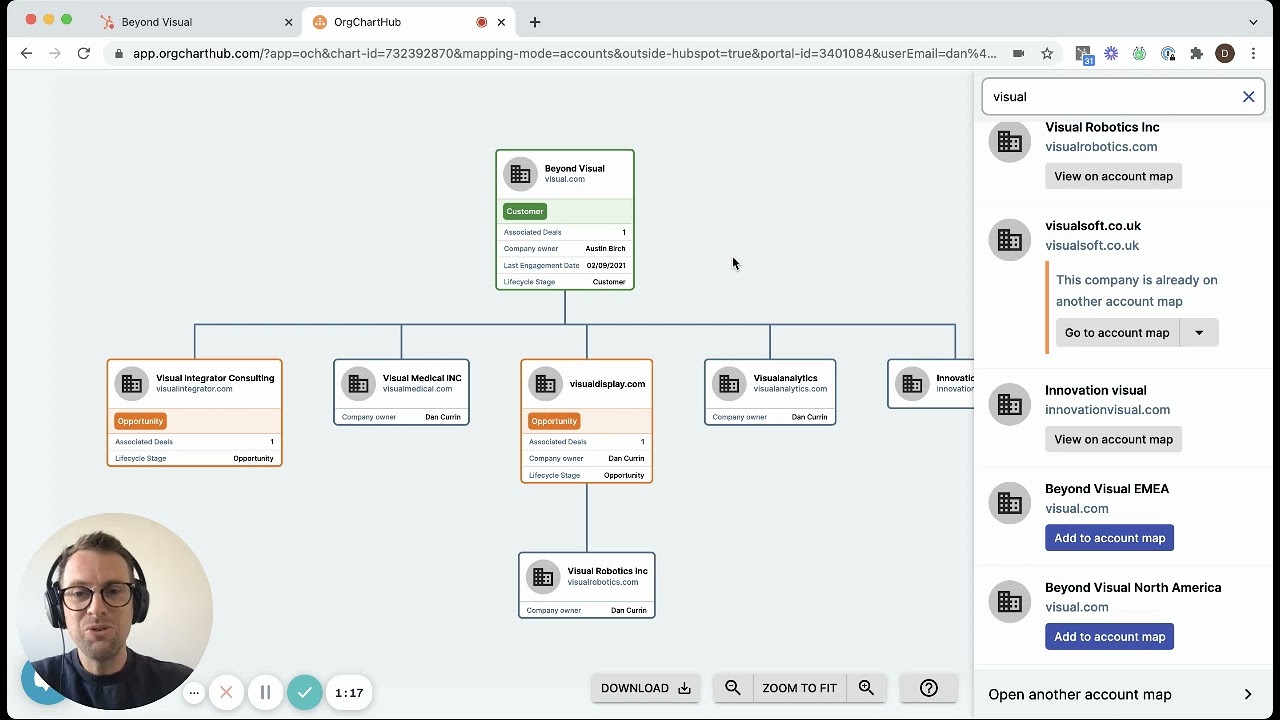
Task: Open Chrome three-dot menu
Action: tap(1253, 54)
